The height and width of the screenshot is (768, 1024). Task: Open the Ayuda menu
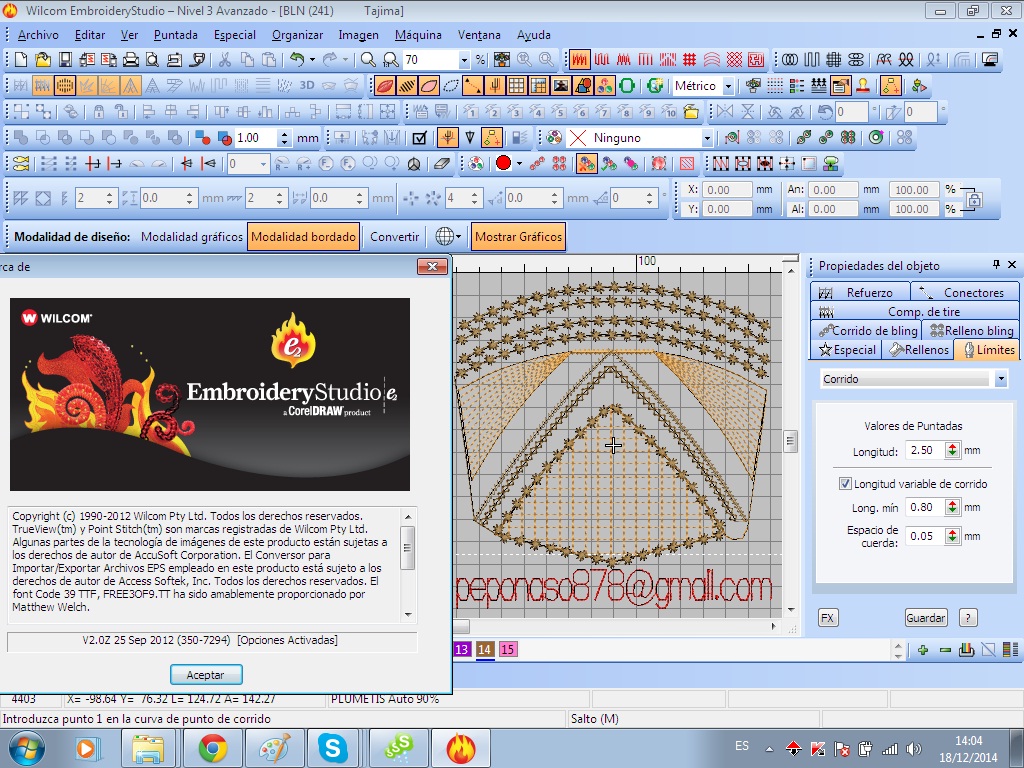534,35
